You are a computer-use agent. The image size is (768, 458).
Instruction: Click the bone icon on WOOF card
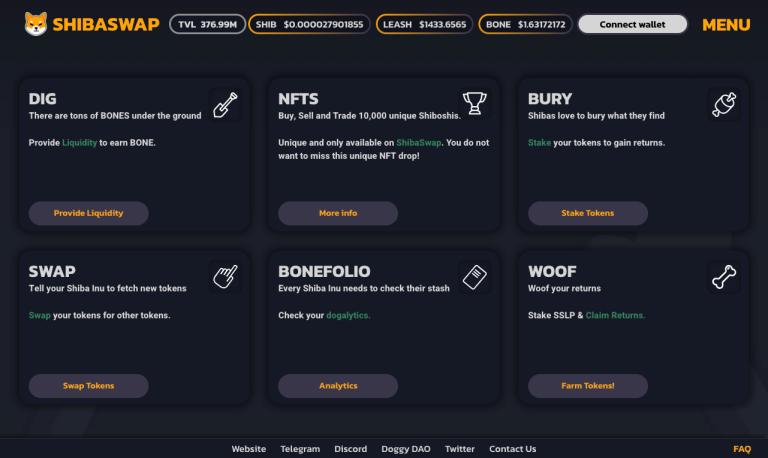pos(724,277)
